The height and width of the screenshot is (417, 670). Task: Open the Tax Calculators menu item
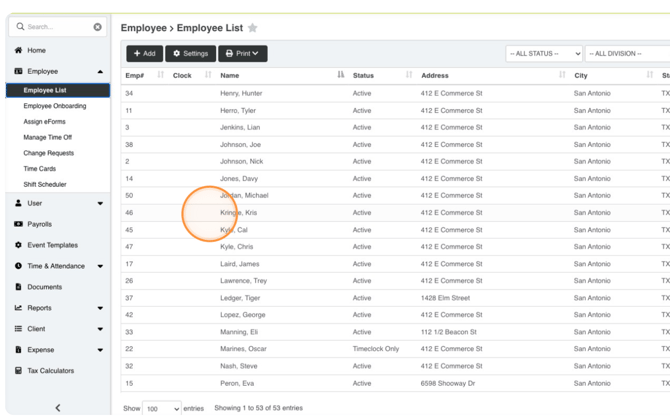click(50, 371)
